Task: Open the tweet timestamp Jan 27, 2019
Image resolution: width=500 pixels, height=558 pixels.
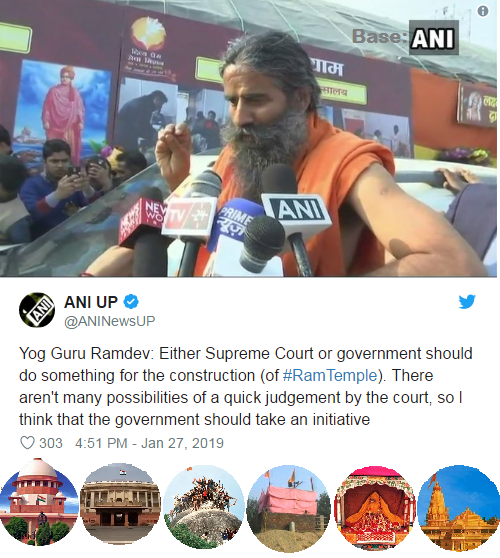Action: pyautogui.click(x=149, y=443)
